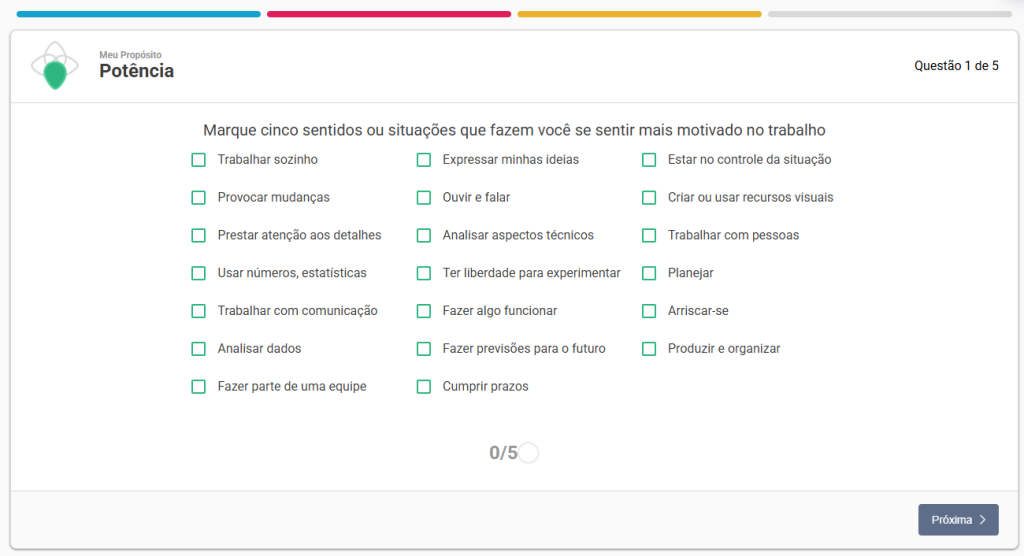The width and height of the screenshot is (1024, 556).
Task: Click the pink progress bar segment
Action: click(389, 14)
